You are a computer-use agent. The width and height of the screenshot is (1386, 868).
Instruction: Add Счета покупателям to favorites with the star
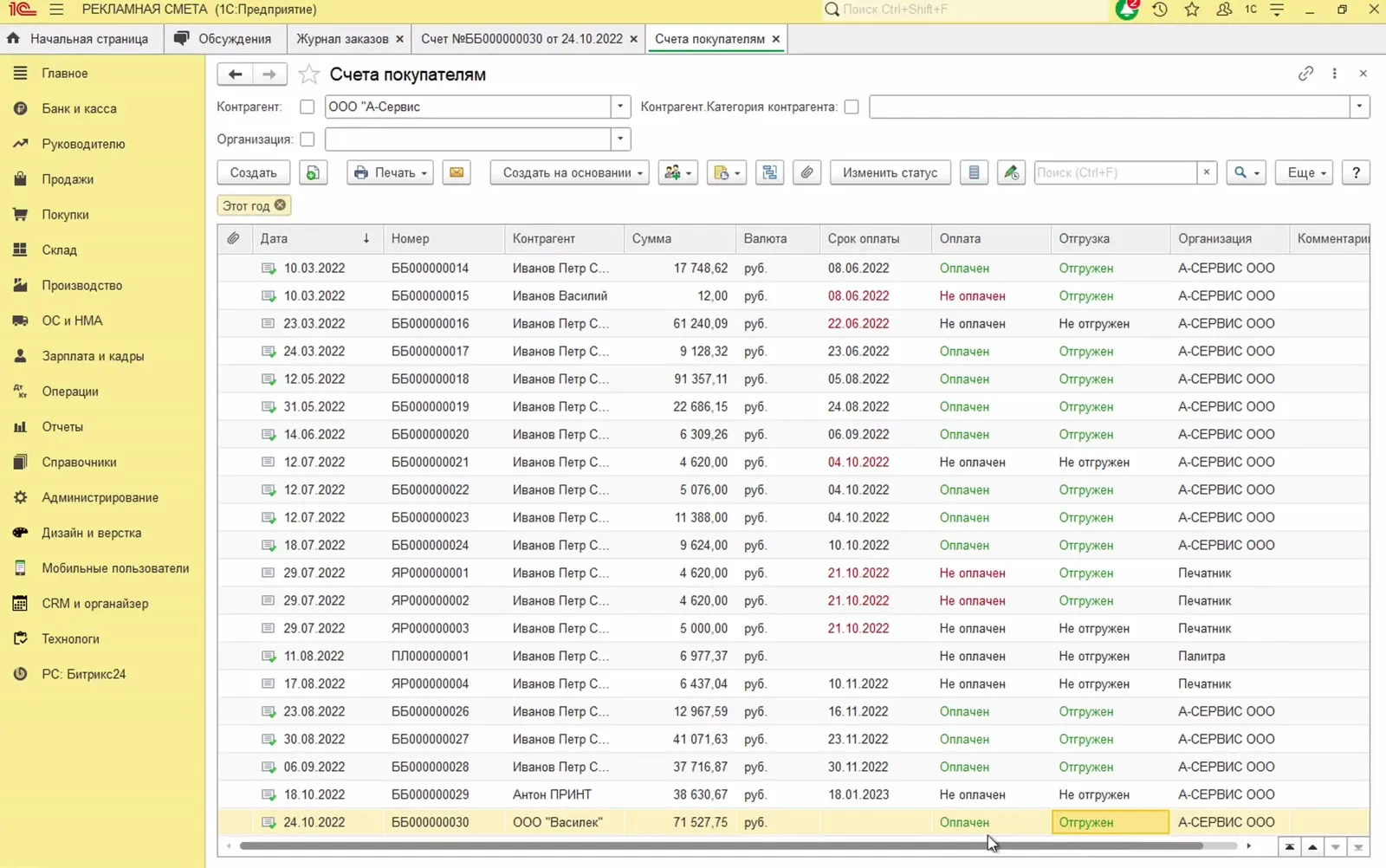(x=308, y=74)
